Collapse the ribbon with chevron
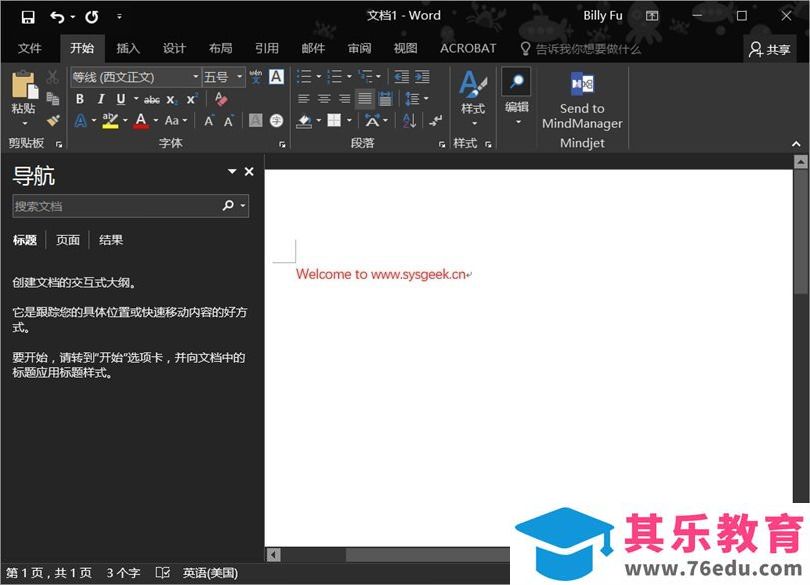The height and width of the screenshot is (585, 810). tap(796, 144)
